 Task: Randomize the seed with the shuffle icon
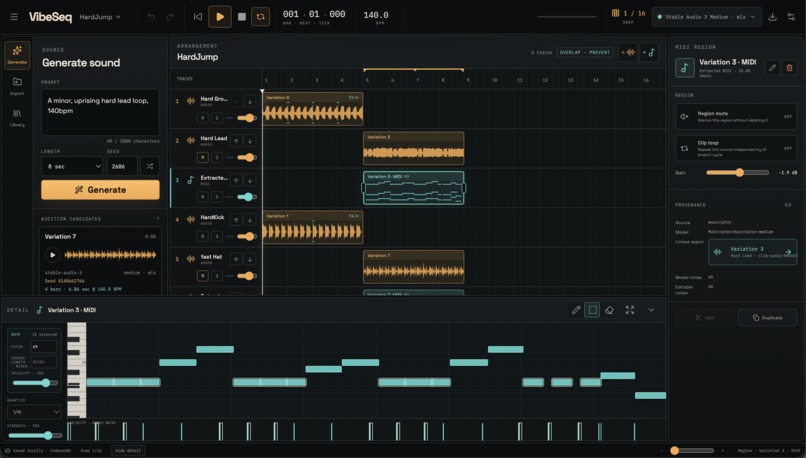click(x=150, y=166)
